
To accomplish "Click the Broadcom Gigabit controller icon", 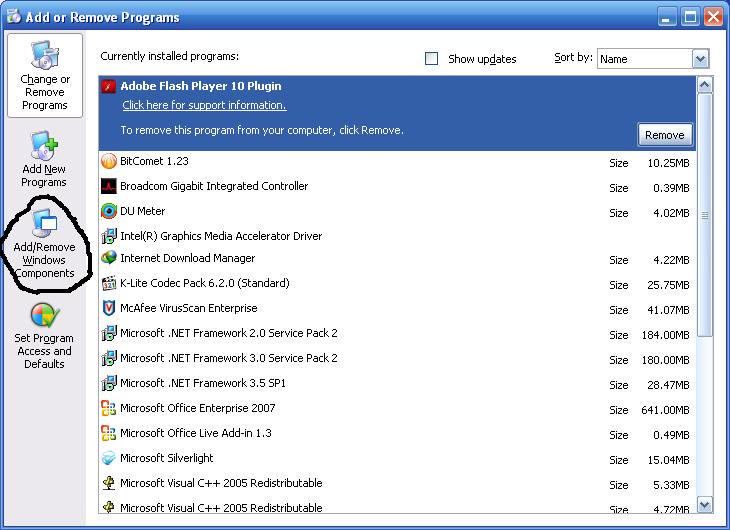I will click(108, 186).
